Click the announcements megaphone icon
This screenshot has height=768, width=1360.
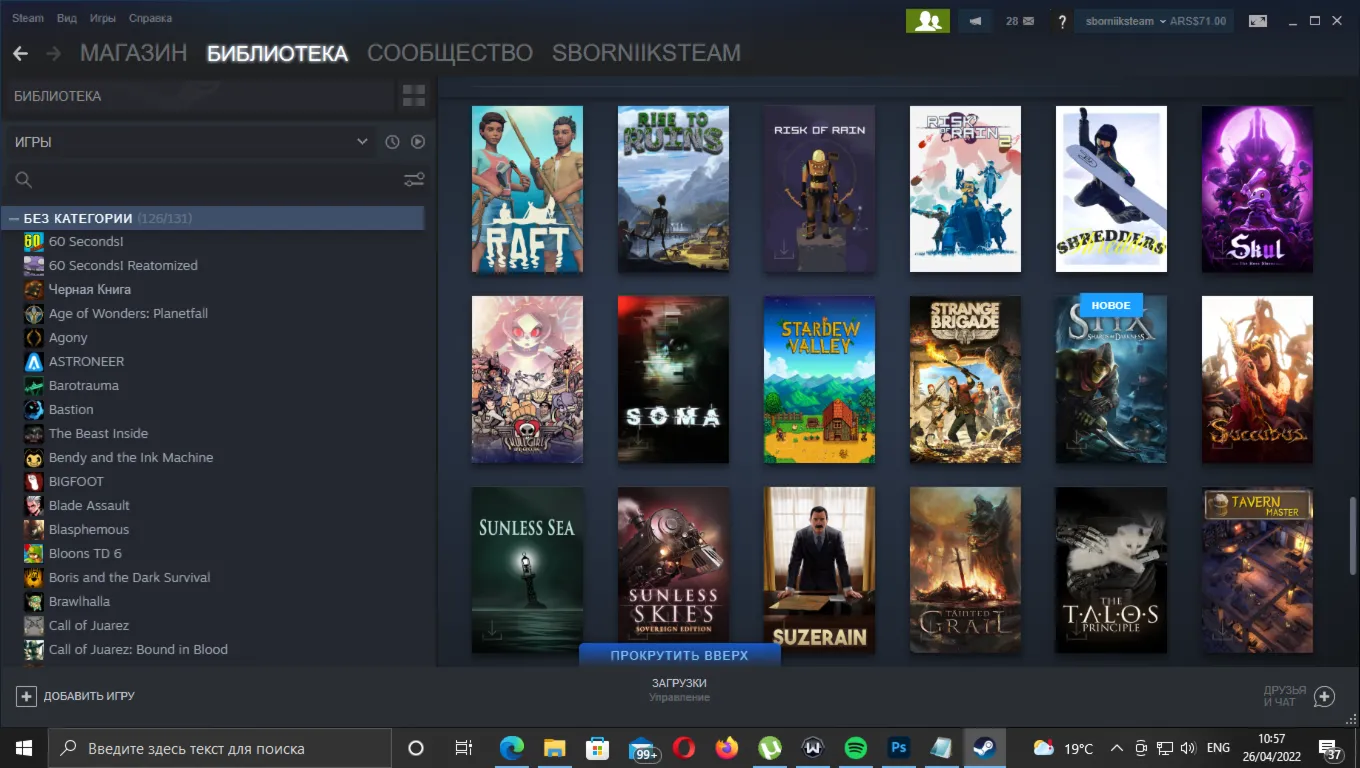click(x=975, y=21)
